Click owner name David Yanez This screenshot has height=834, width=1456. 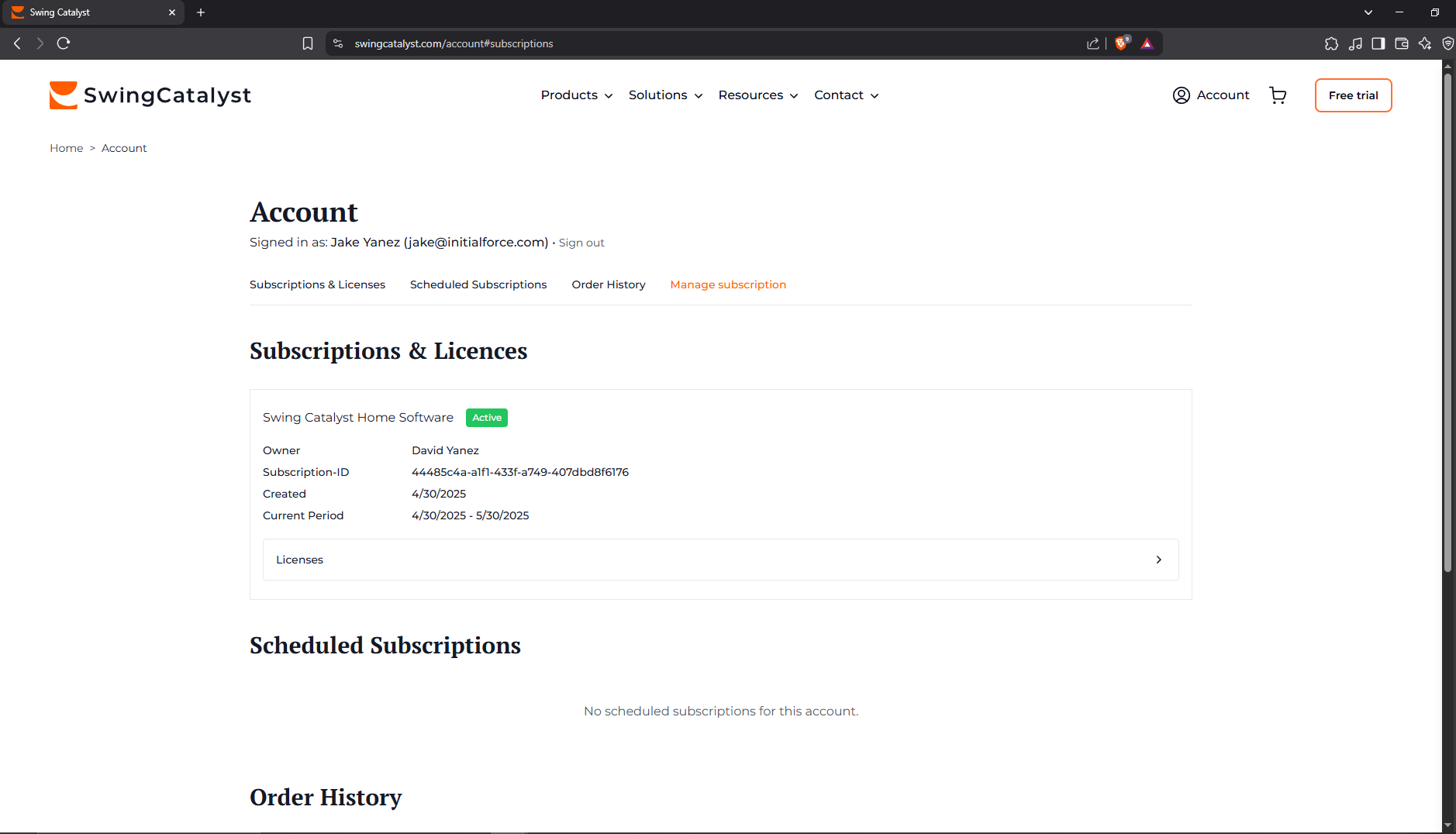(445, 450)
